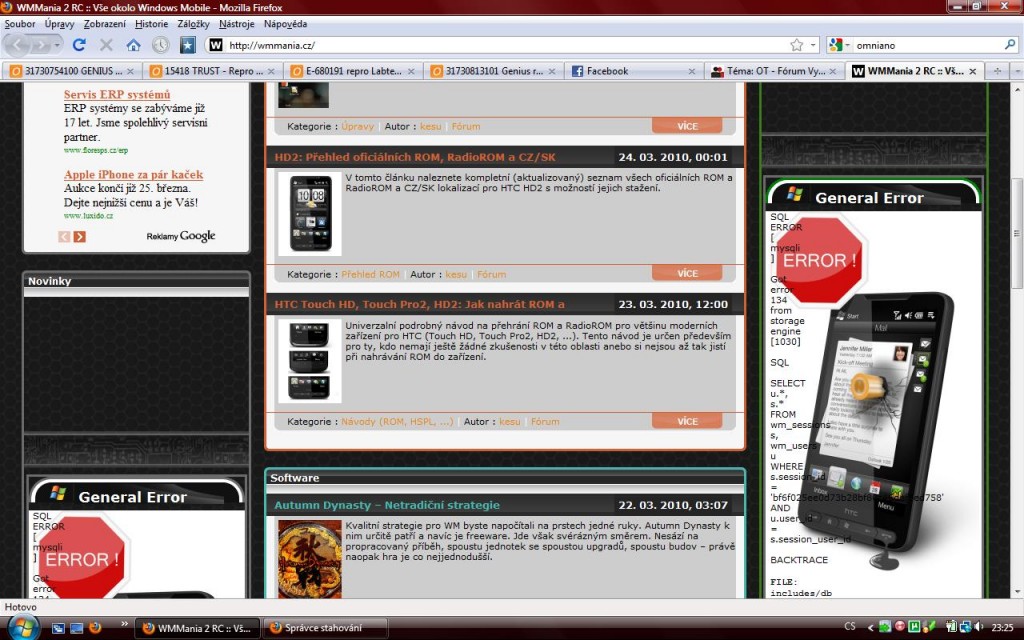Click the three HTC phones article thumbnail

[310, 360]
